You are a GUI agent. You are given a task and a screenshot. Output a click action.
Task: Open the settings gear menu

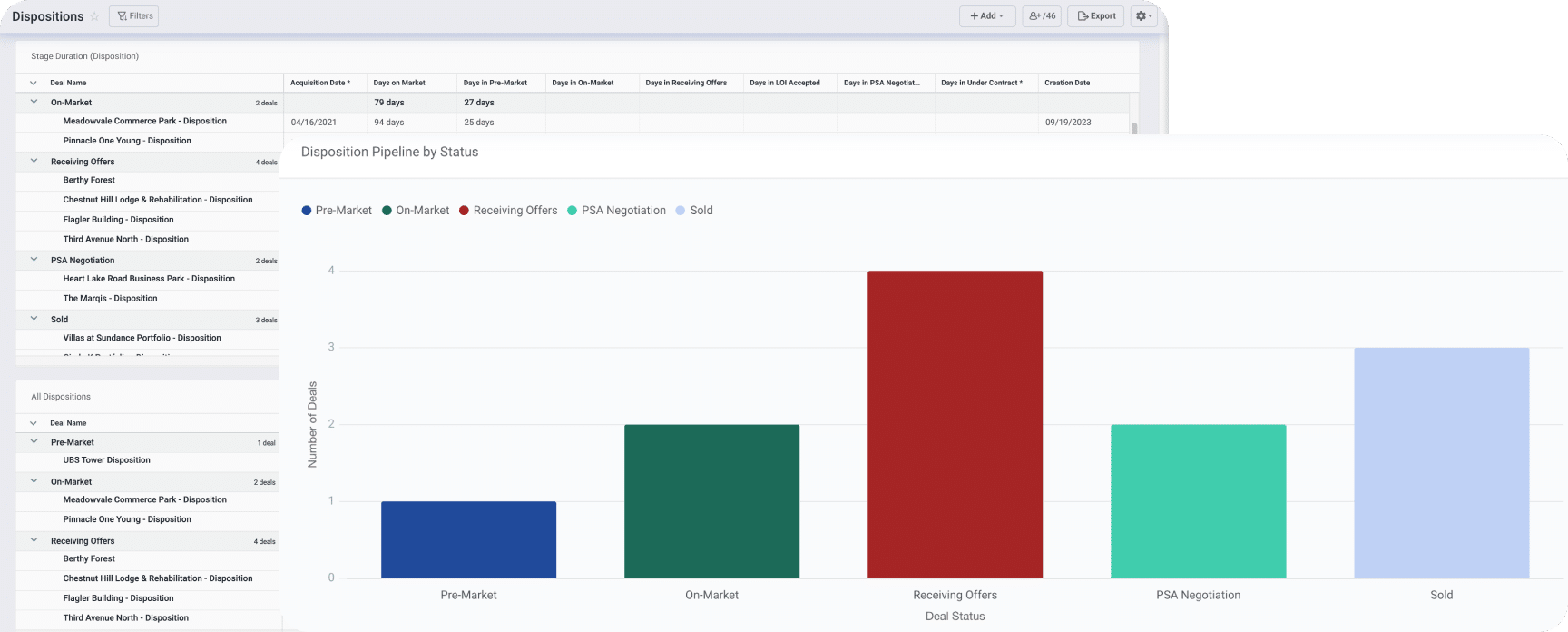click(x=1144, y=16)
